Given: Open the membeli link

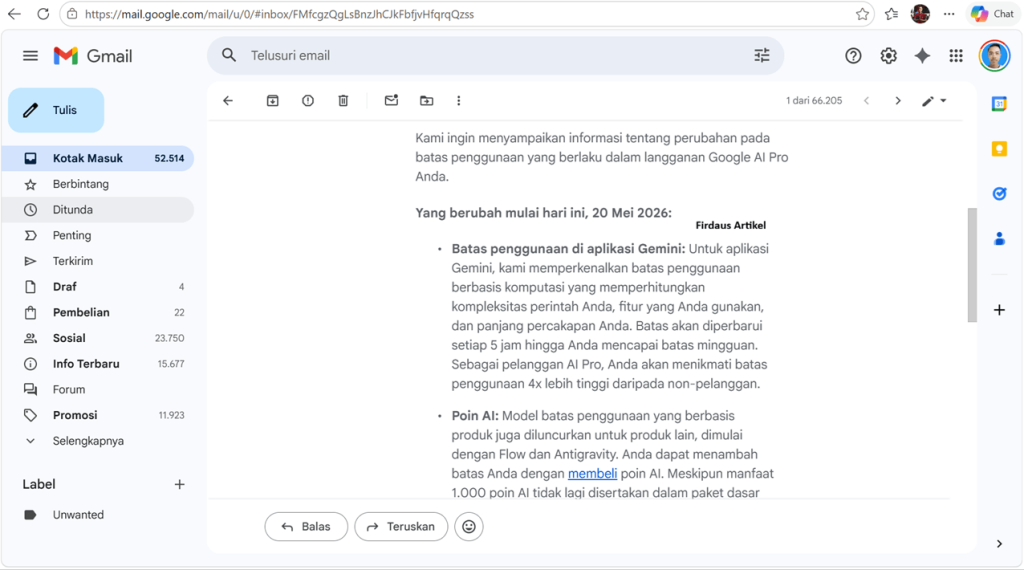Looking at the screenshot, I should (x=592, y=473).
